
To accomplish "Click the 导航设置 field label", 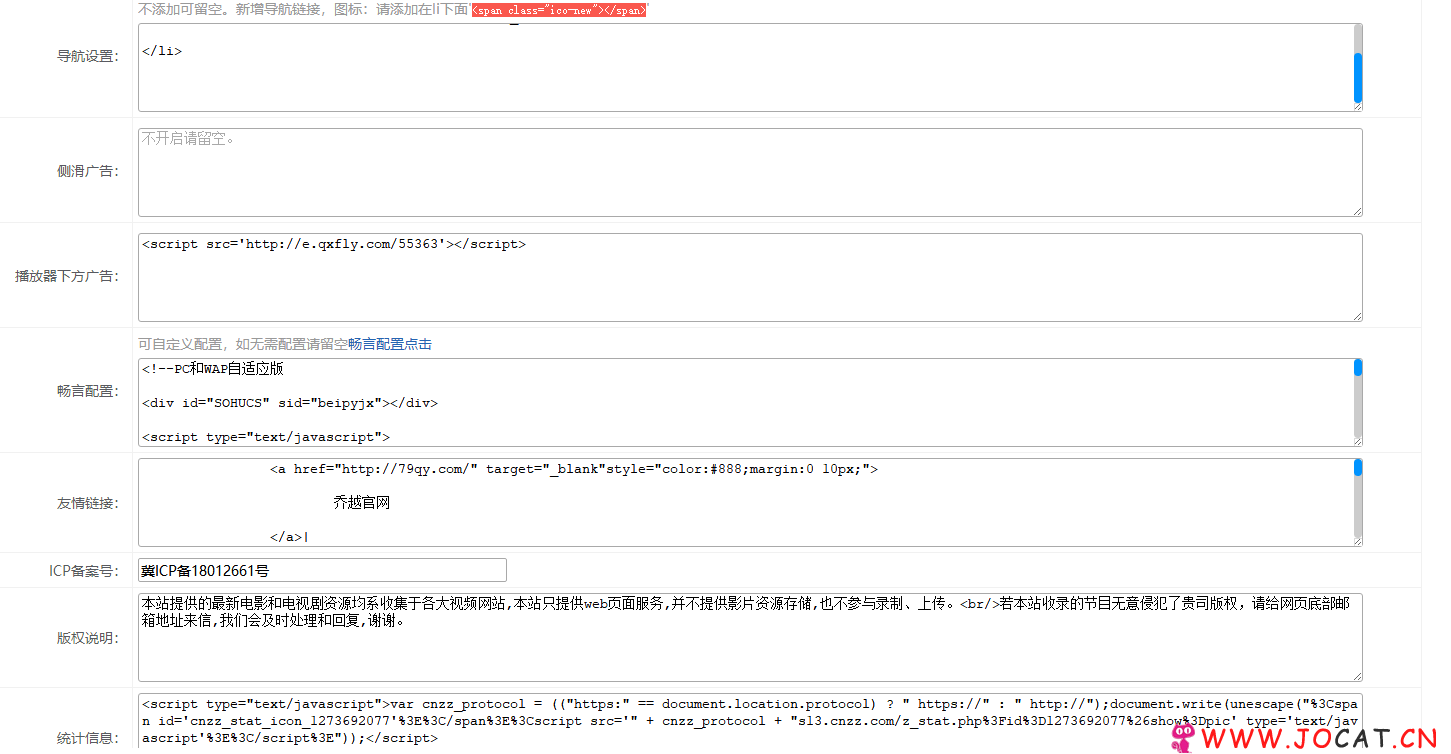I will (88, 56).
